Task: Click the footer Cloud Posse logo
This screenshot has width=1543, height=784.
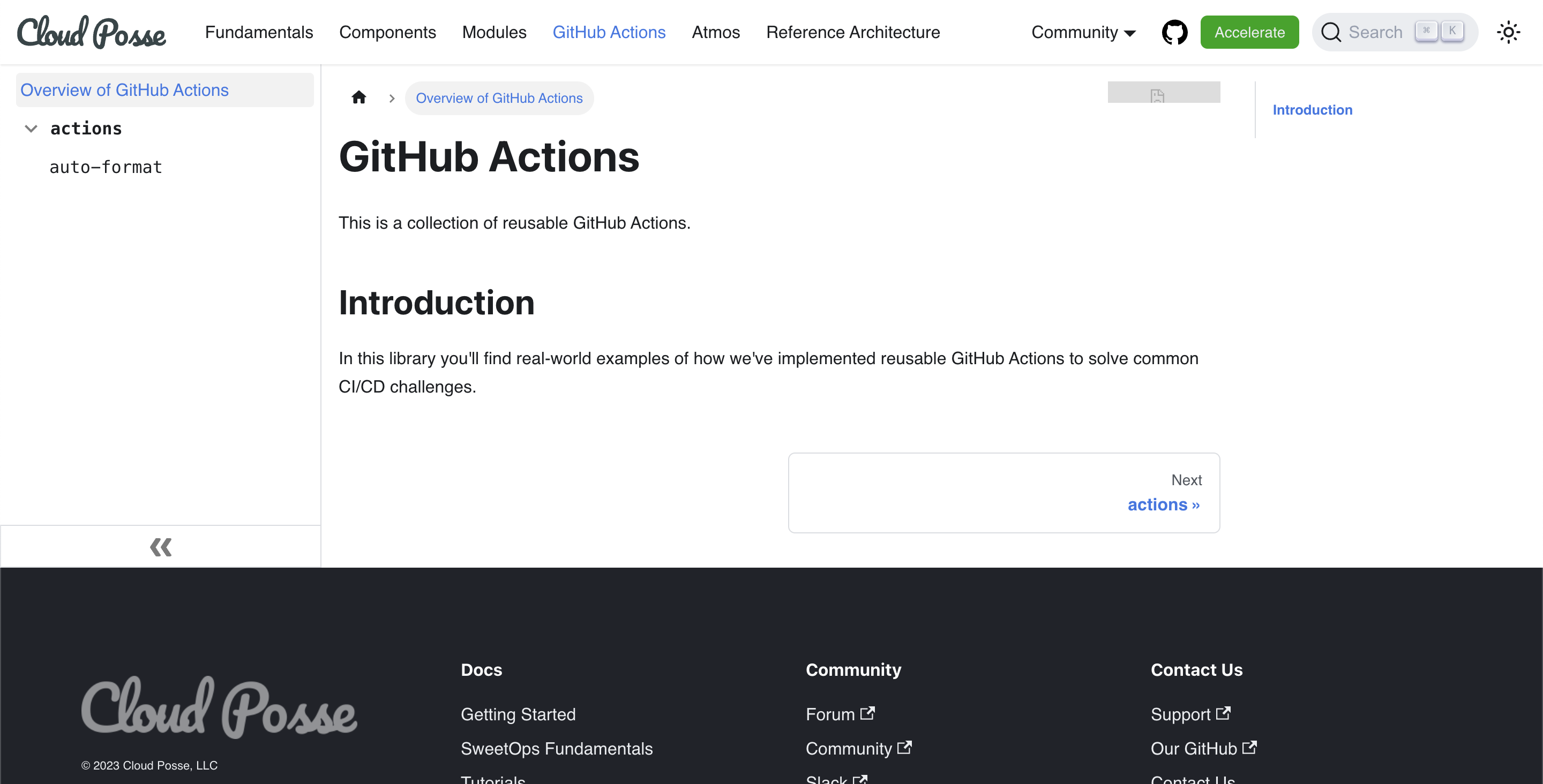Action: [219, 708]
